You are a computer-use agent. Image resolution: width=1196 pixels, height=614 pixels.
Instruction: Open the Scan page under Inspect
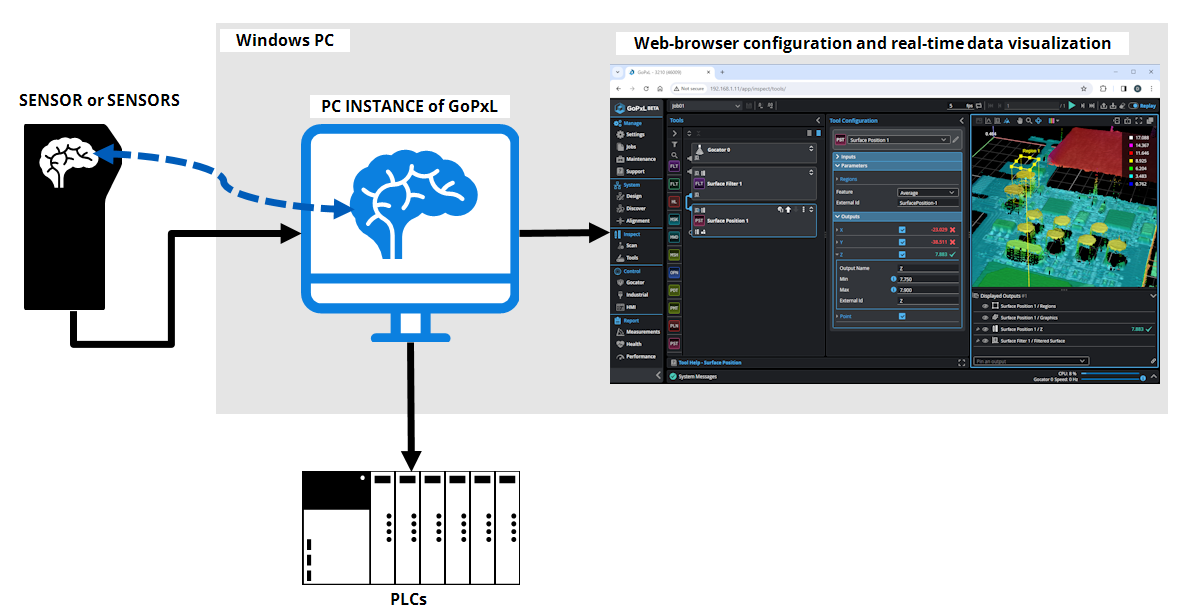pyautogui.click(x=631, y=245)
